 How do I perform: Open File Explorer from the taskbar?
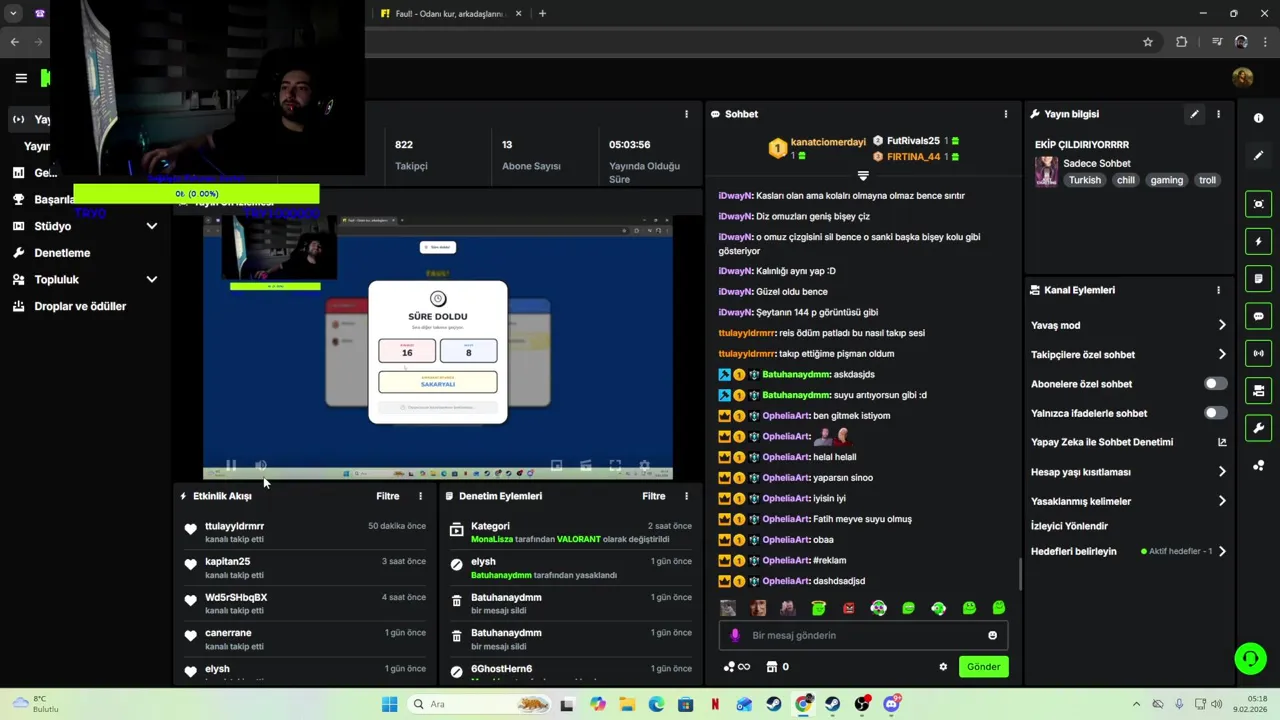[627, 704]
